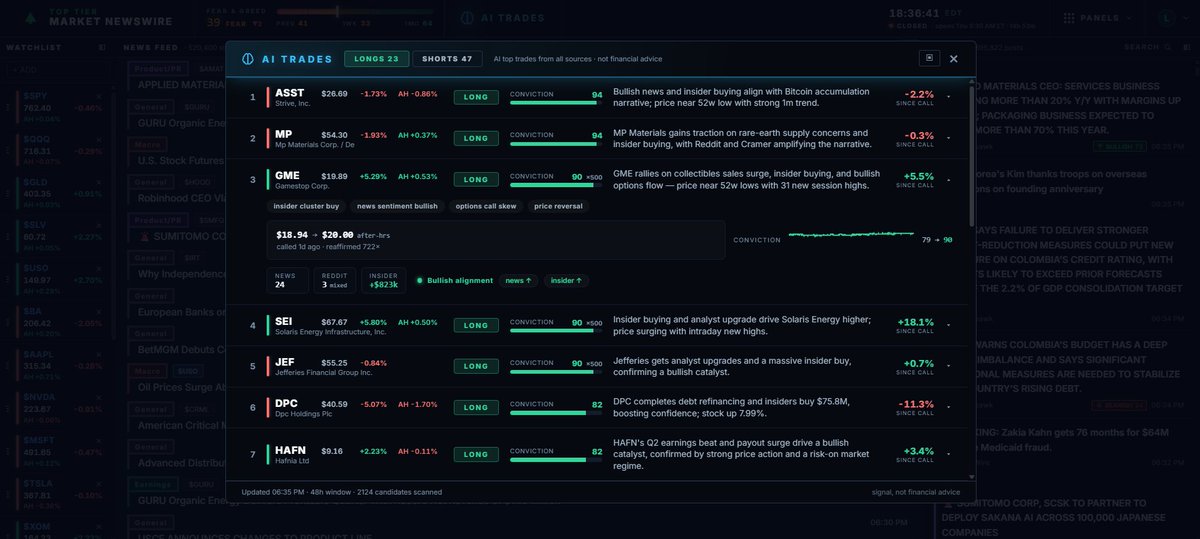Switch to the SHORTS 47 tab
The height and width of the screenshot is (539, 1200).
coord(447,59)
